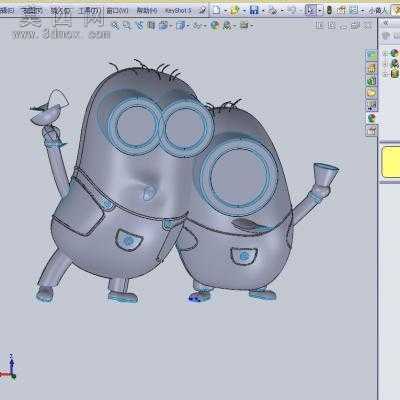Open the 窗口(W) menu
Image resolution: width=400 pixels, height=400 pixels.
point(117,11)
